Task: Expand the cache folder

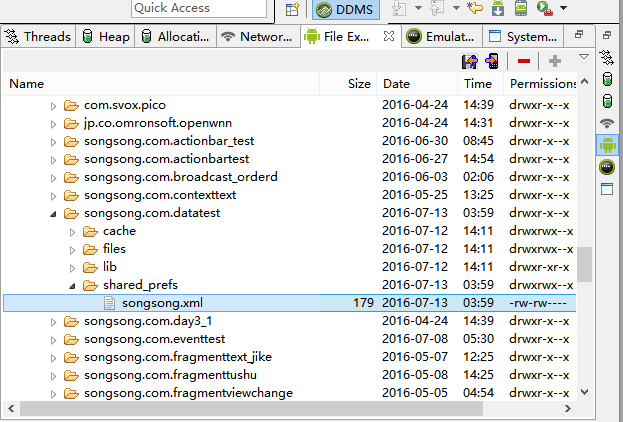Action: coord(72,232)
